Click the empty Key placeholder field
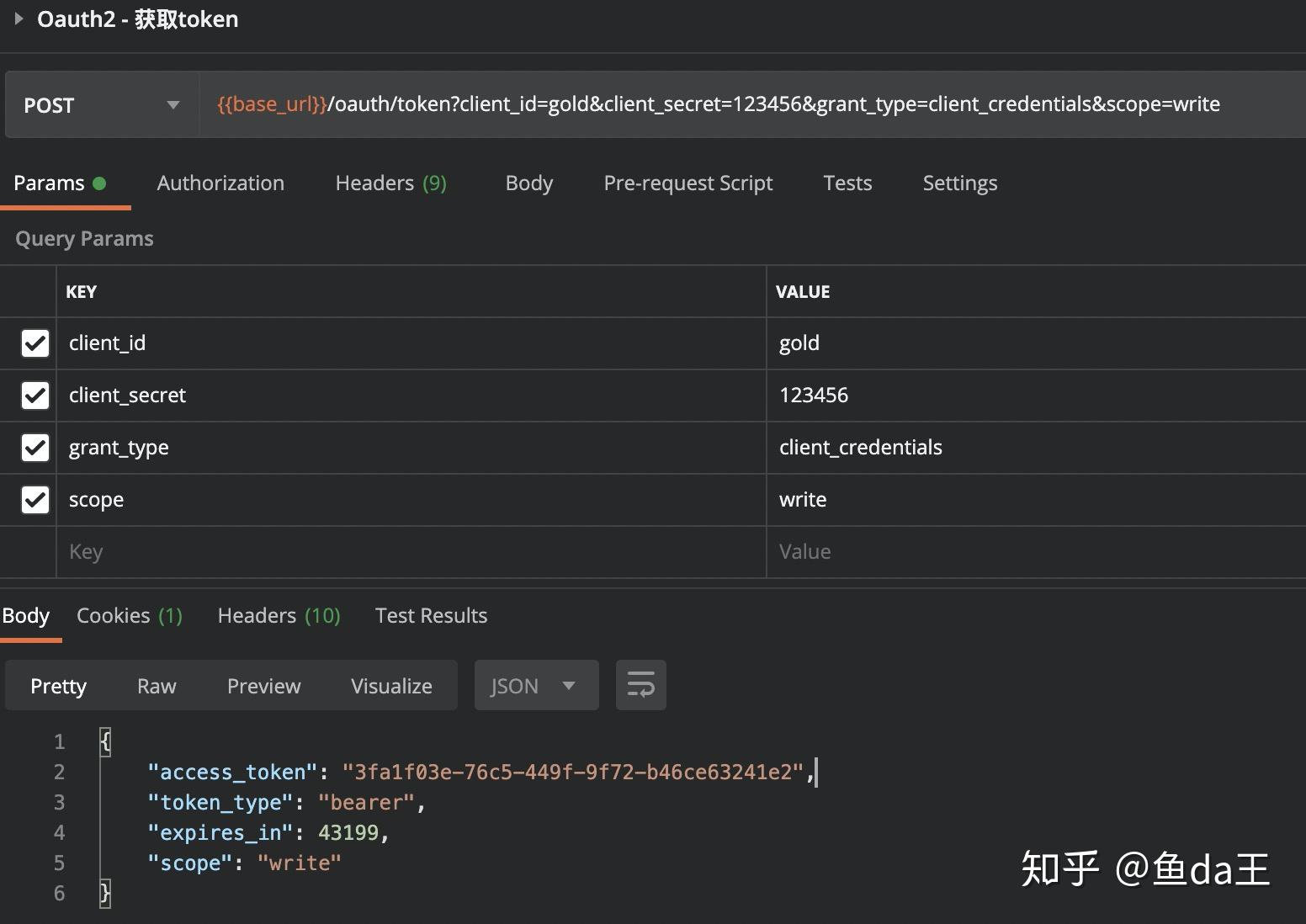 (x=411, y=552)
